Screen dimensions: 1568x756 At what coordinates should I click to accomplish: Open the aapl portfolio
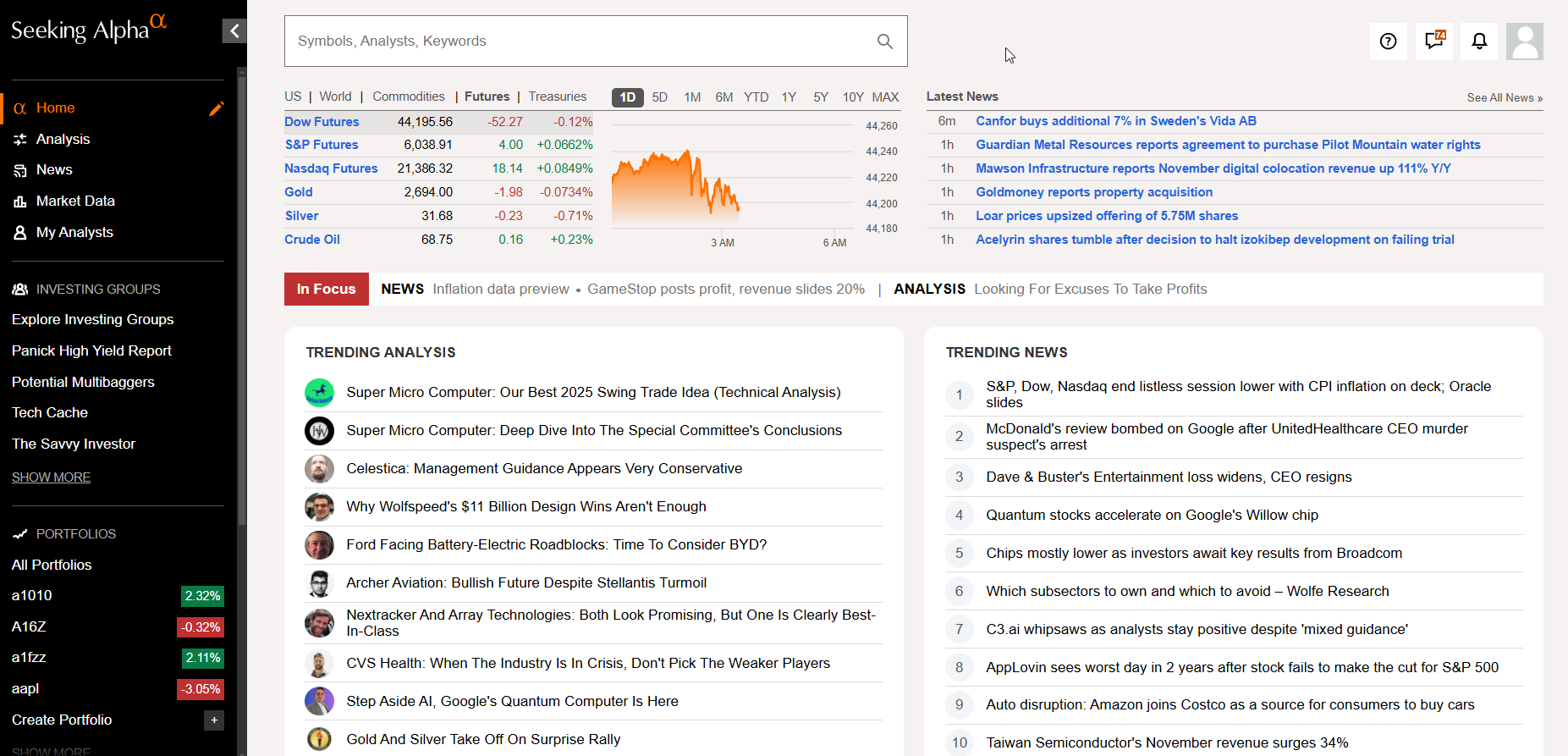tap(25, 689)
